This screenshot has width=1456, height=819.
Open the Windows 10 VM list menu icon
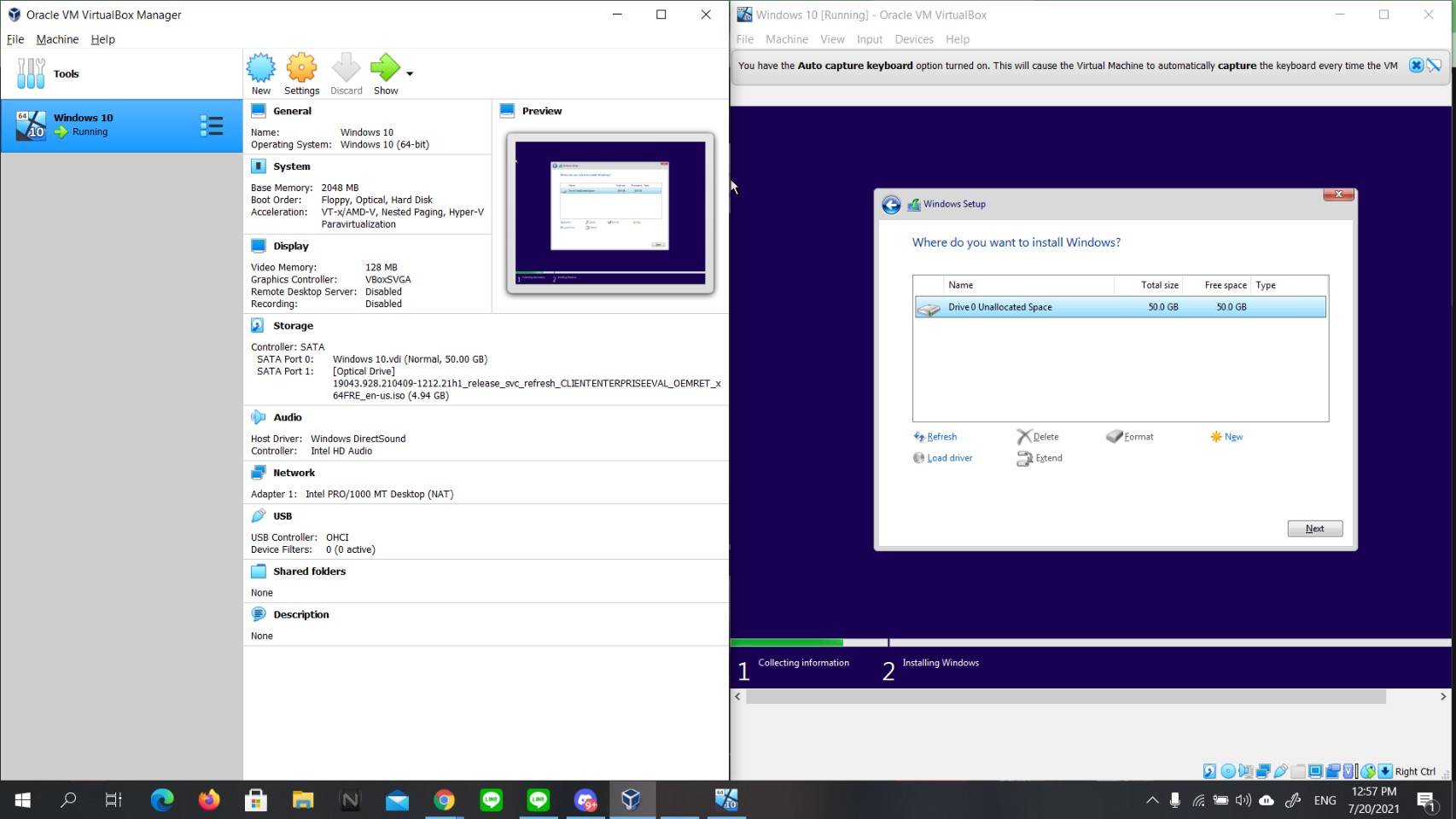click(212, 126)
